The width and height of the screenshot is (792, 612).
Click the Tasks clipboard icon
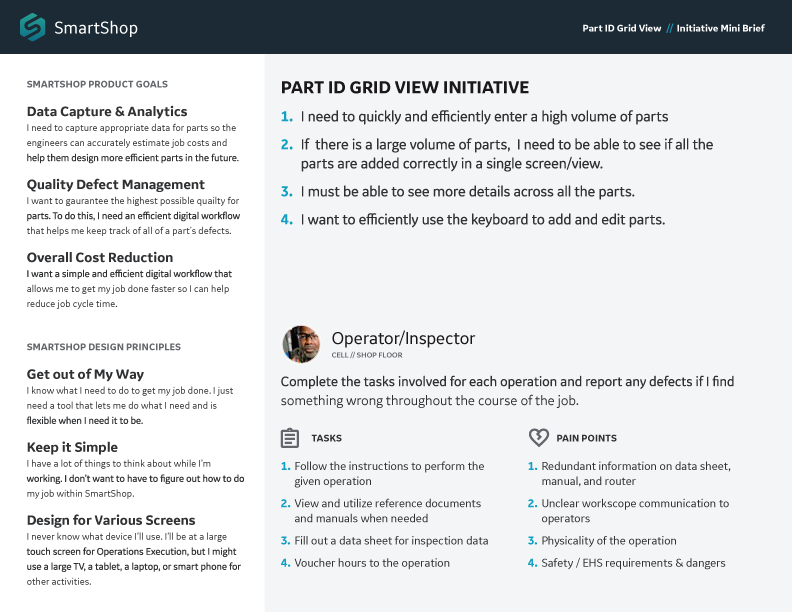coord(290,438)
